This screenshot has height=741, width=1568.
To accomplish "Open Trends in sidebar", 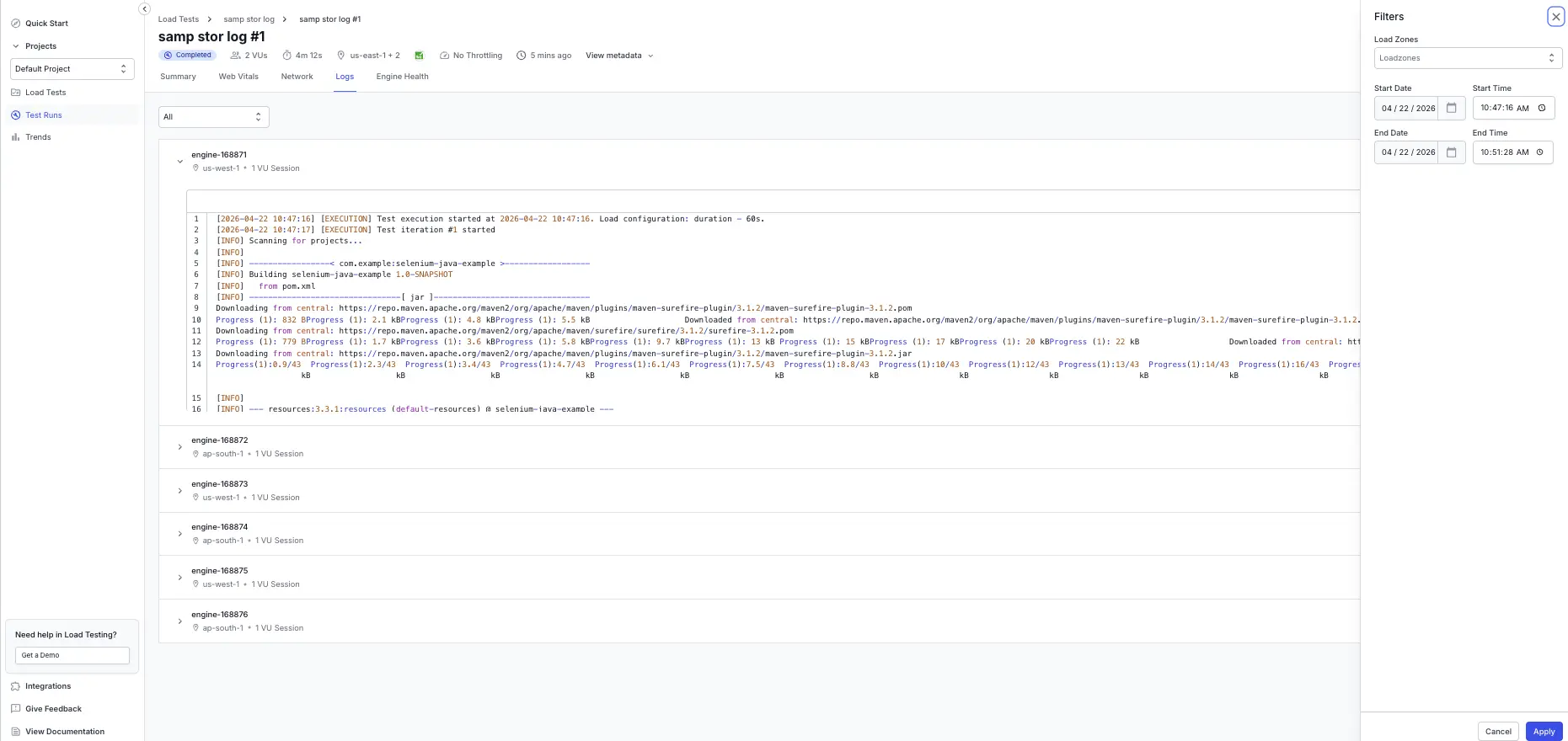I will (x=38, y=137).
